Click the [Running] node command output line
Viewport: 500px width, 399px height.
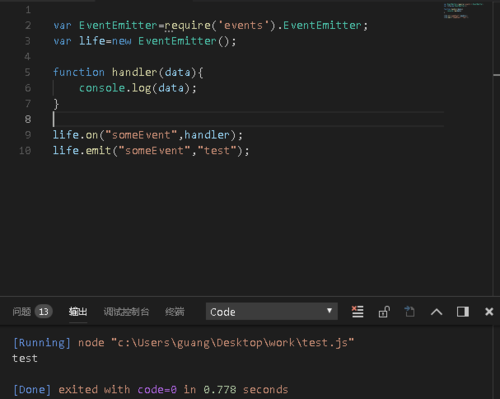(x=183, y=343)
